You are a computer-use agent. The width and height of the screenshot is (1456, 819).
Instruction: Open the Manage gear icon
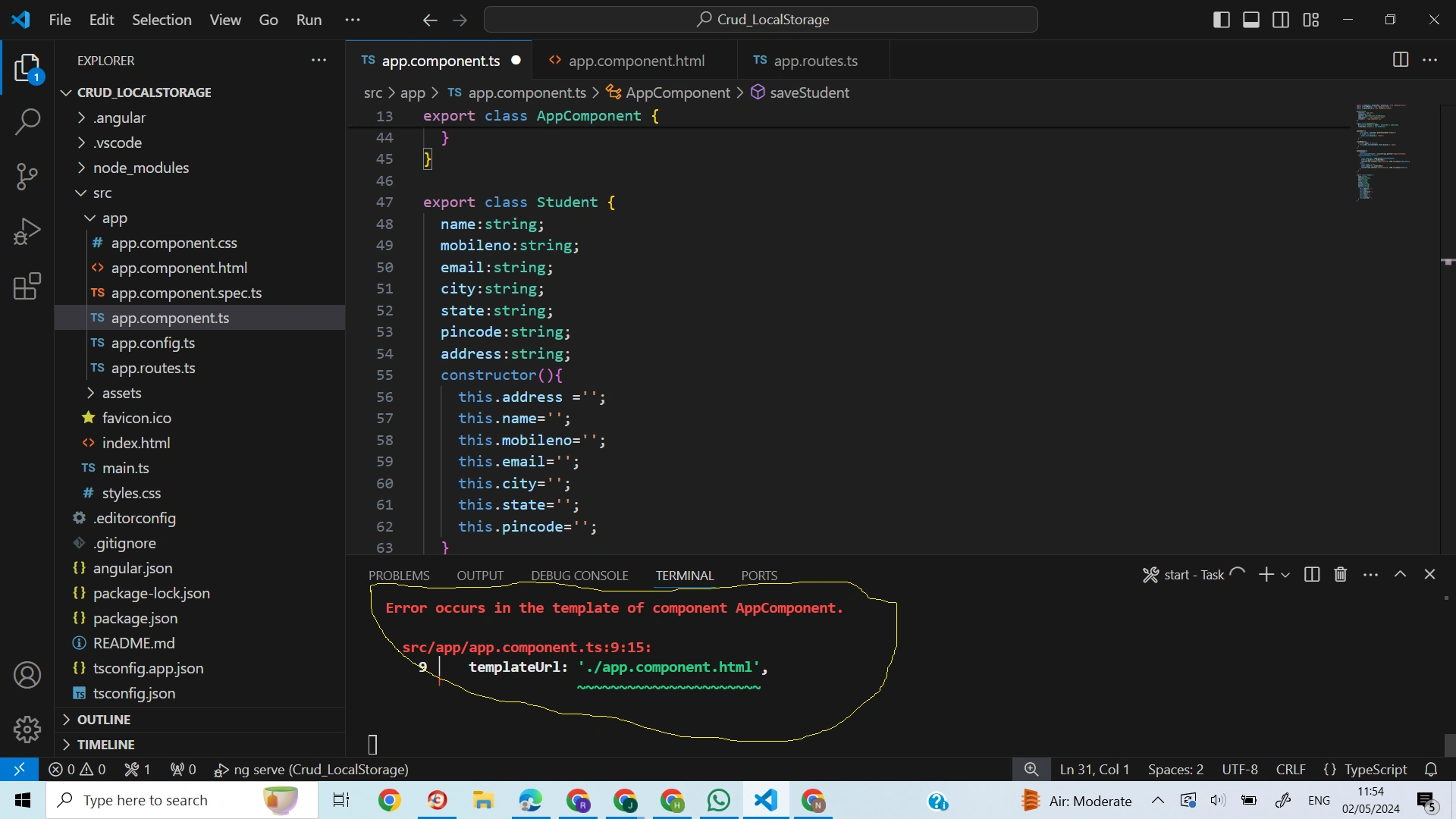click(x=27, y=729)
